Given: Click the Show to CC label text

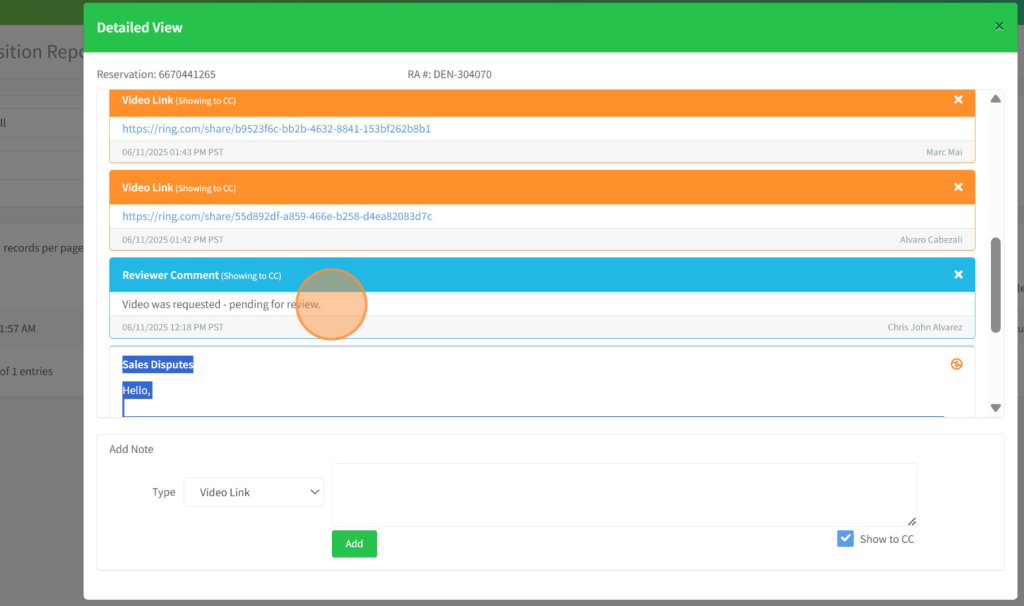Looking at the screenshot, I should click(886, 539).
